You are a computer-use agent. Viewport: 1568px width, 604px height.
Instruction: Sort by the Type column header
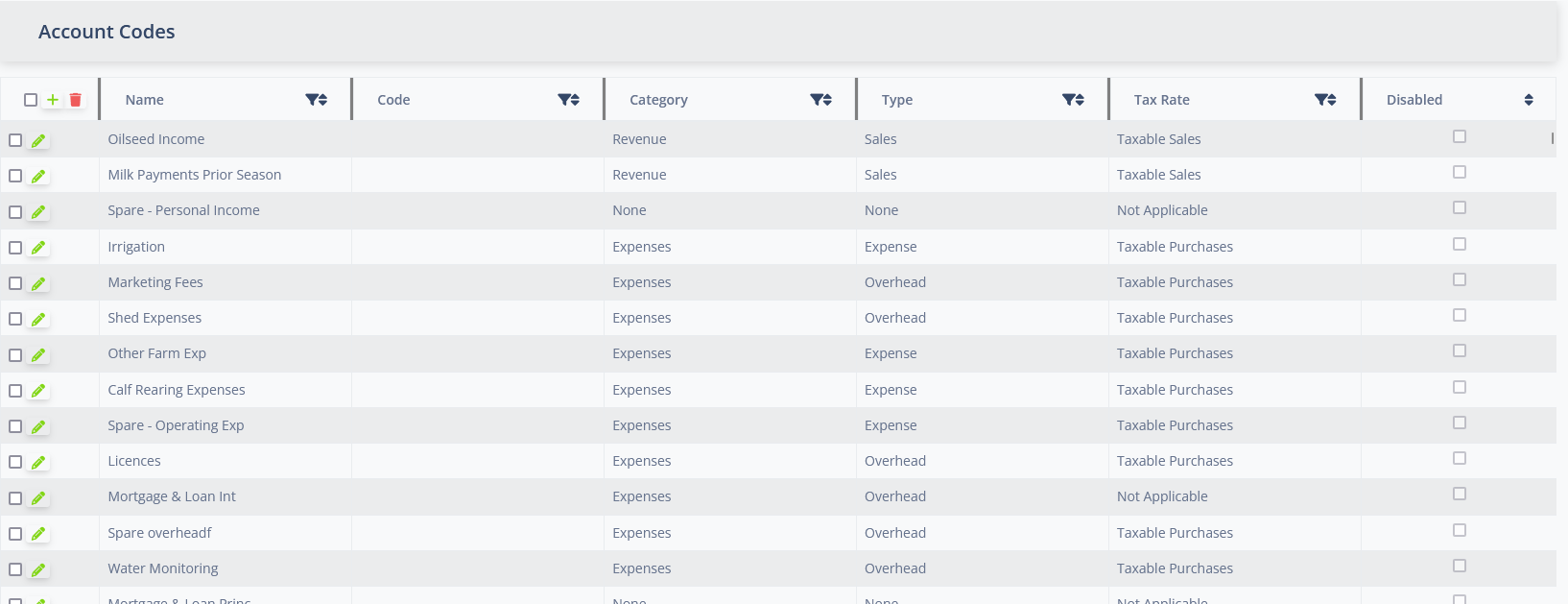(897, 100)
